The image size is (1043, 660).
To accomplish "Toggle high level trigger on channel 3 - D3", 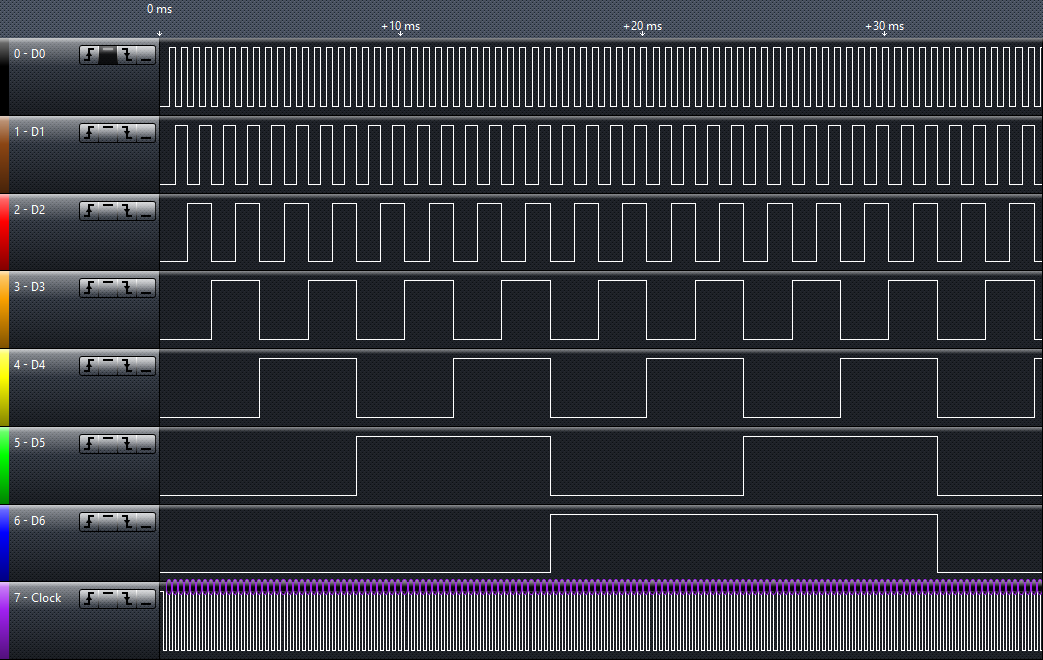I will pos(108,288).
